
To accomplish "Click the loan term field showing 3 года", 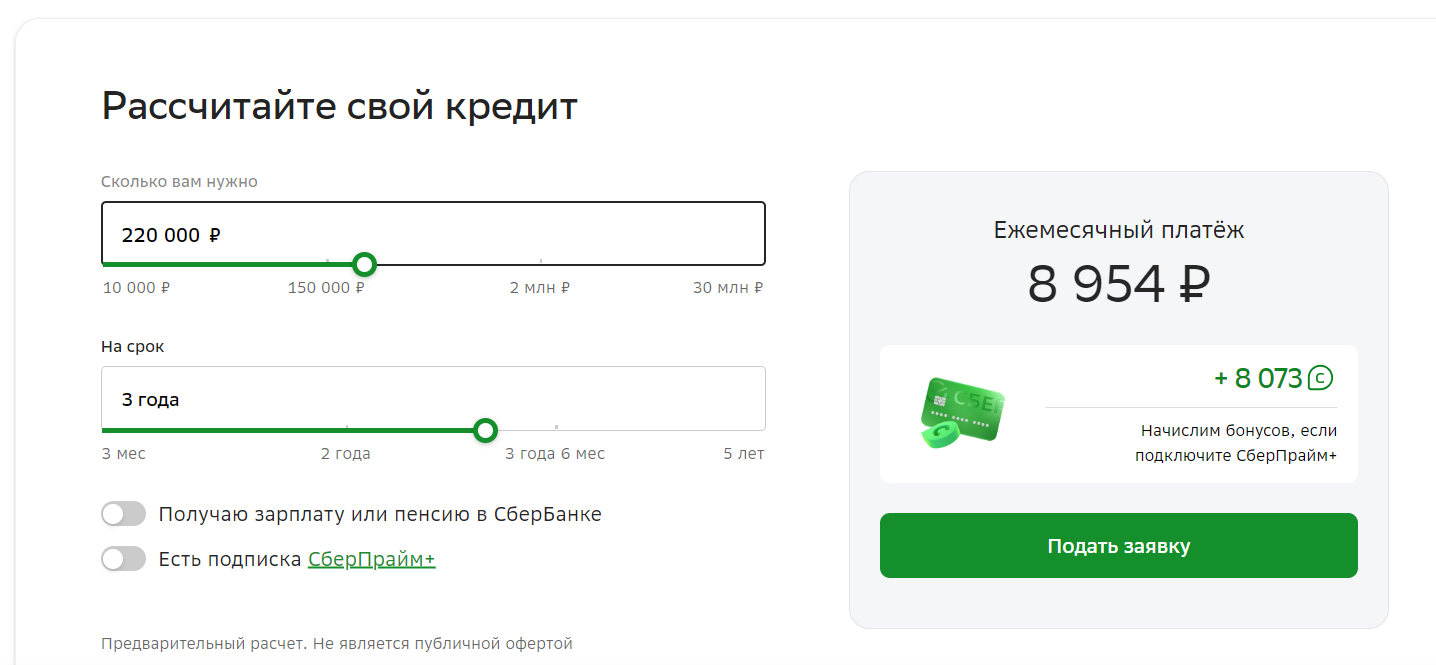I will (x=433, y=398).
